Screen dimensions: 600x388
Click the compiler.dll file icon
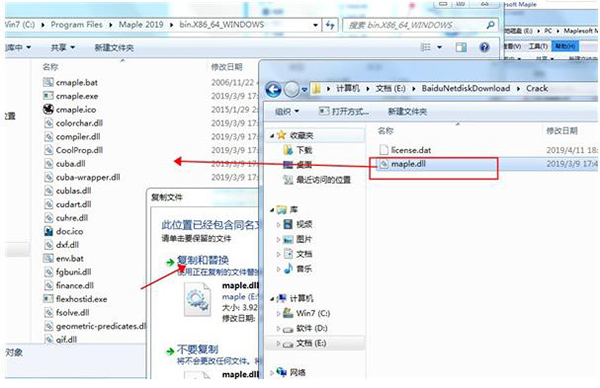[48, 137]
